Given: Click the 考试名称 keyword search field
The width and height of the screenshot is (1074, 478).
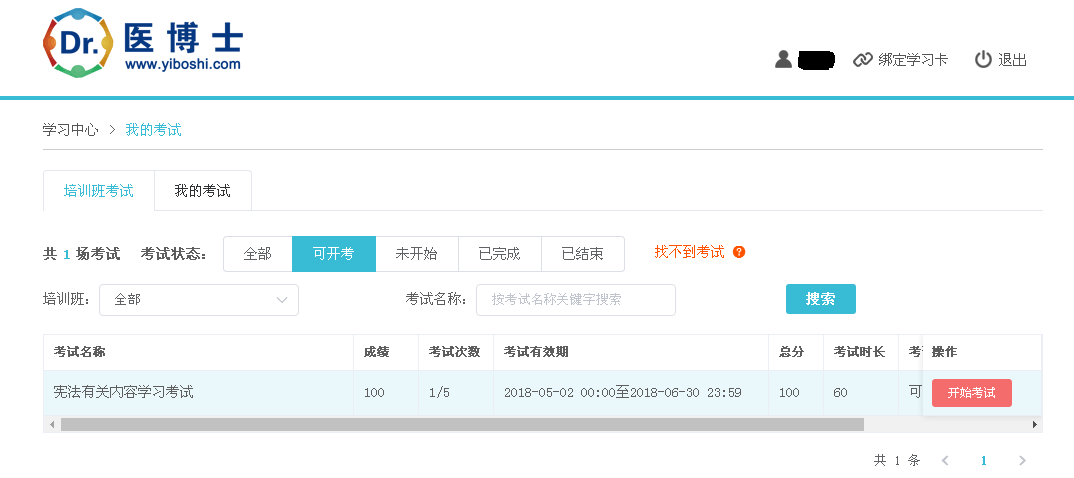Looking at the screenshot, I should click(575, 299).
